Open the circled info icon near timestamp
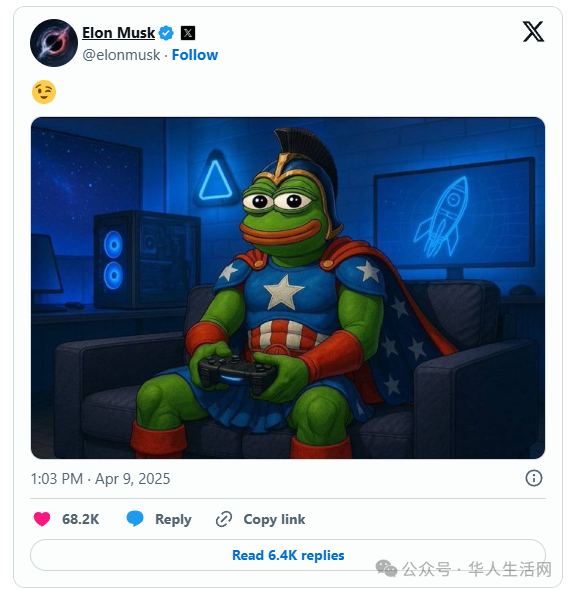This screenshot has height=592, width=570. tap(534, 478)
